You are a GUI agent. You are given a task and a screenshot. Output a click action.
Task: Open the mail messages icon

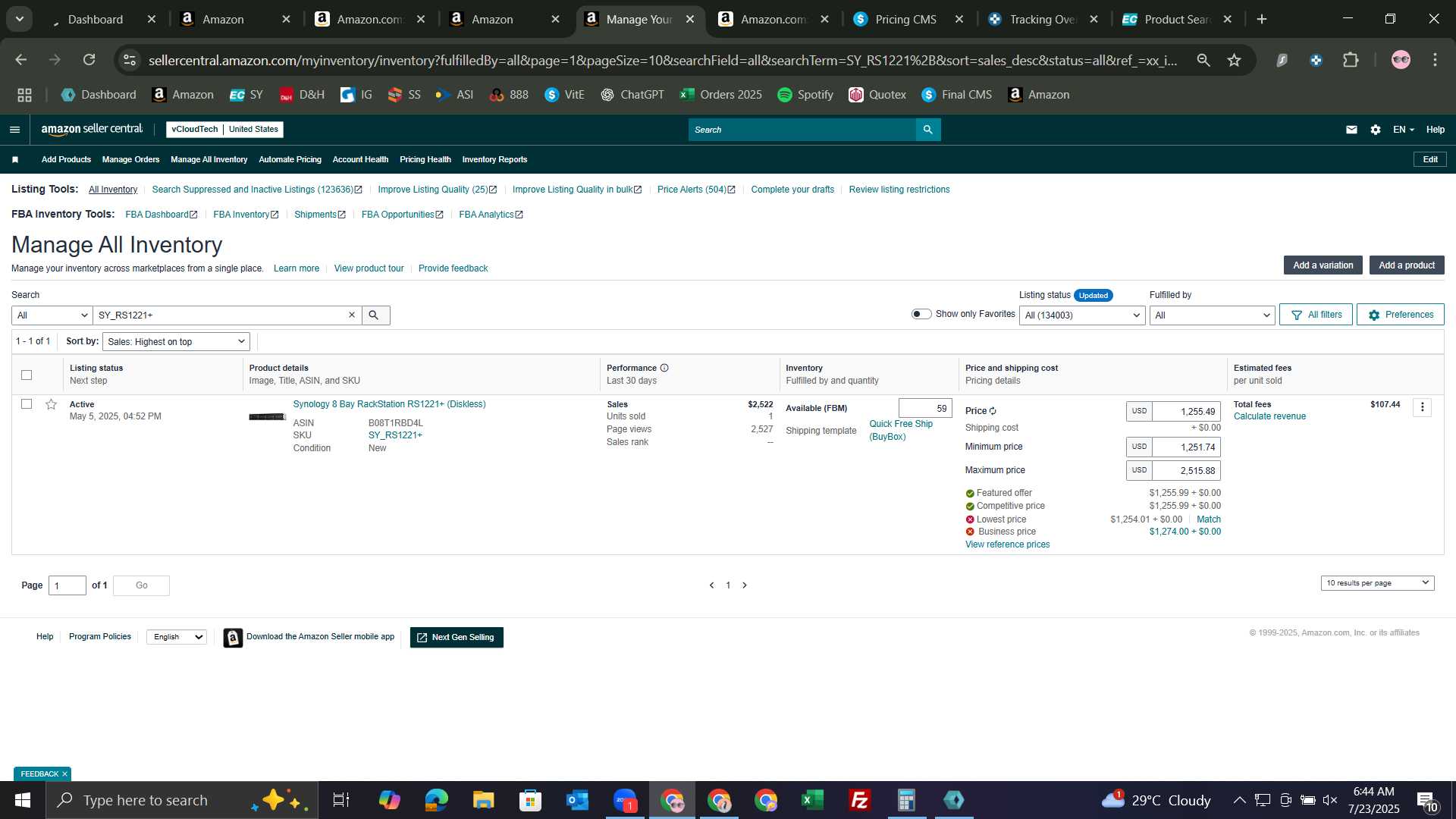click(1351, 130)
